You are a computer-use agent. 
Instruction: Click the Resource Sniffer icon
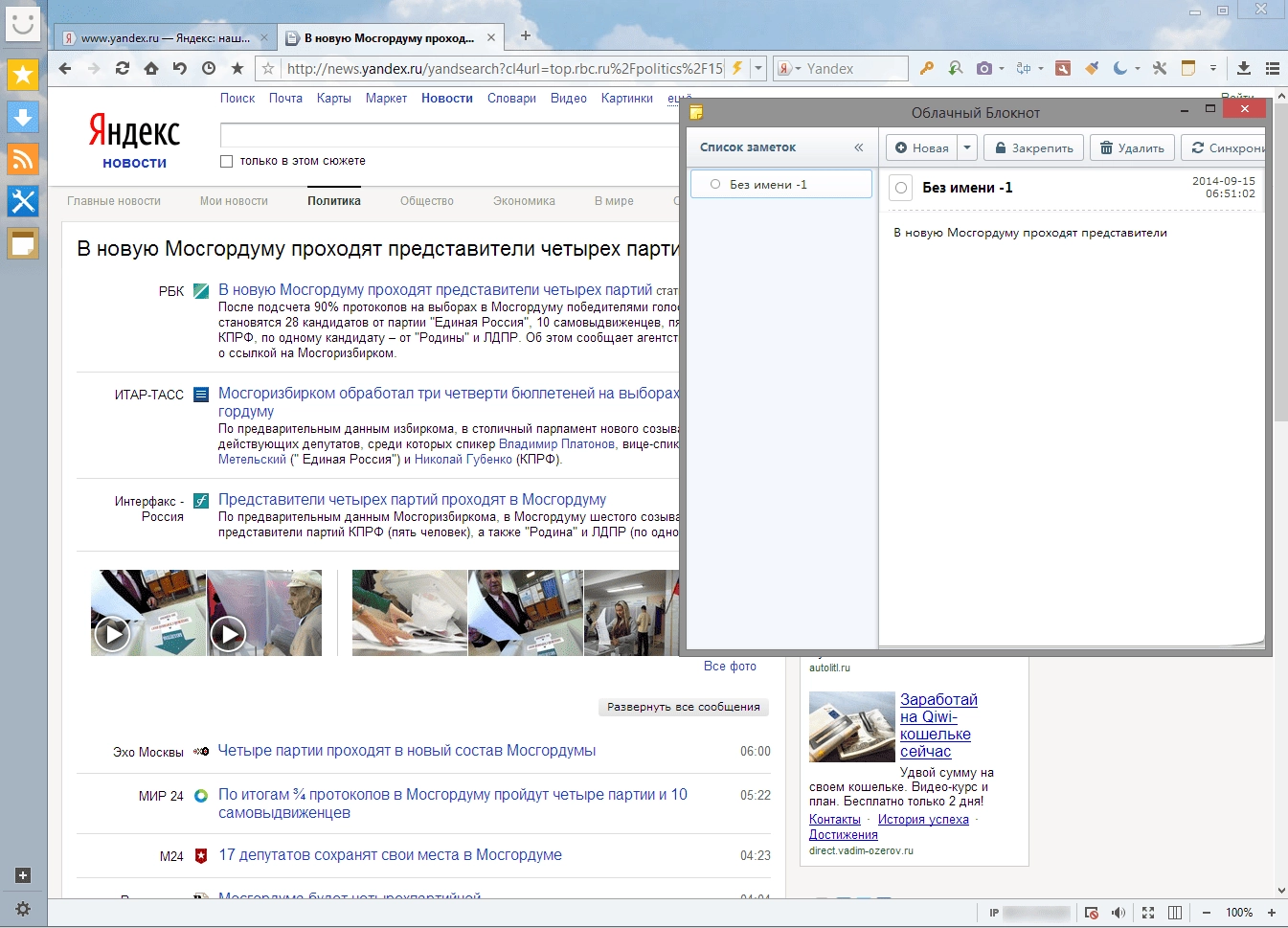pos(956,68)
